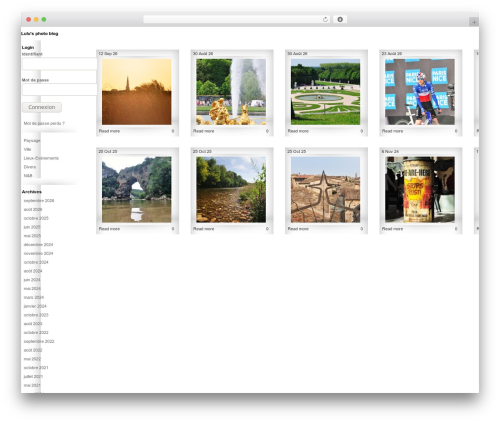This screenshot has width=500, height=423.
Task: Open the Lulu's photo blog title link
Action: click(x=39, y=33)
